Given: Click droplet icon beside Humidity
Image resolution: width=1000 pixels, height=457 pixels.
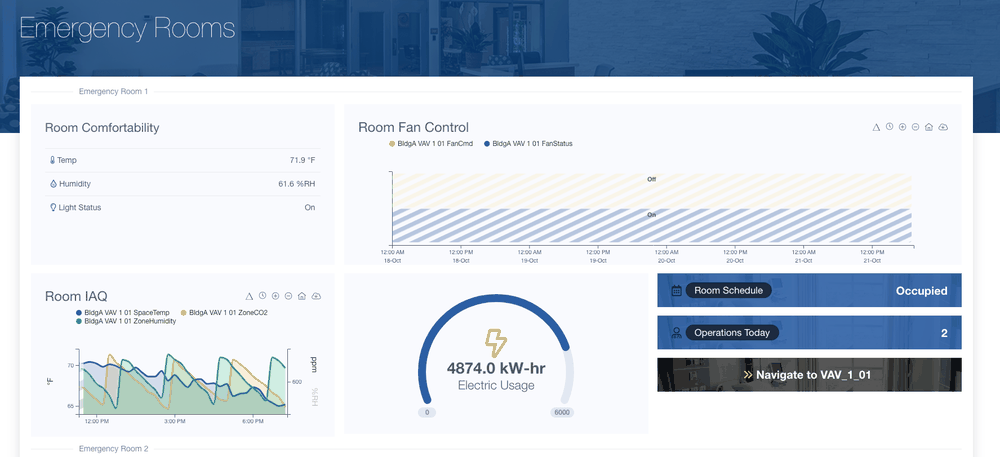Looking at the screenshot, I should [x=53, y=184].
